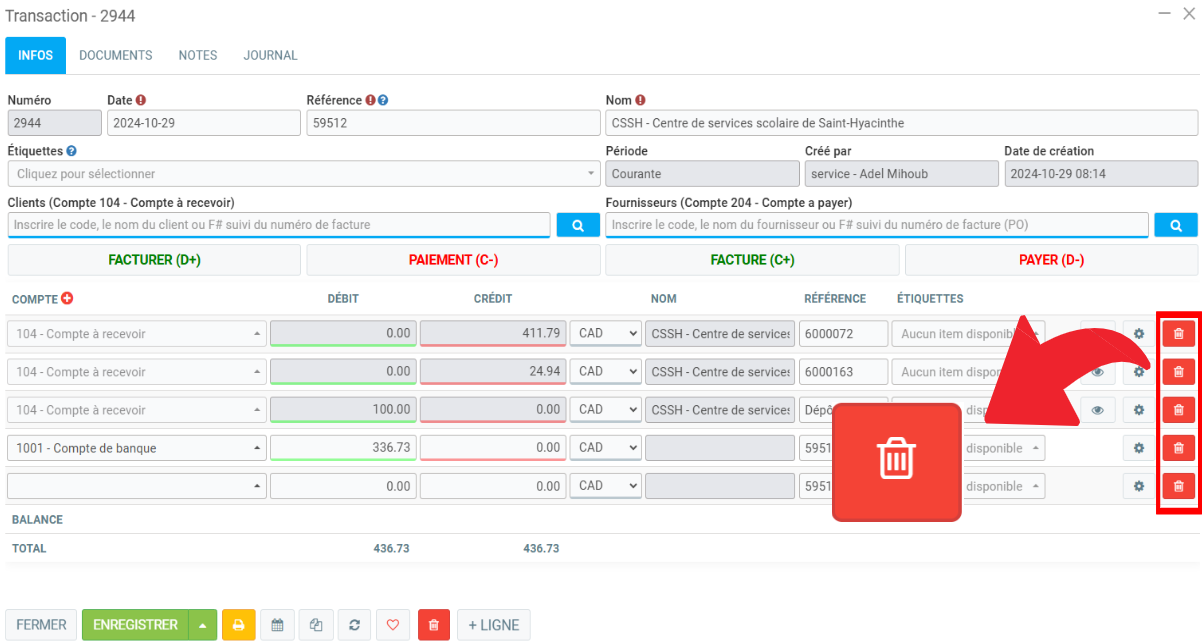
Task: Open gear settings for 1001 bank line
Action: (x=1138, y=448)
